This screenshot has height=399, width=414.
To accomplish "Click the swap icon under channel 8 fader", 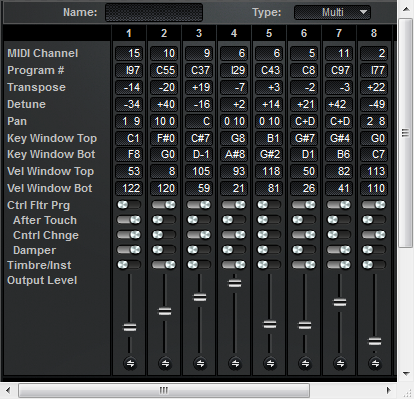I will click(x=375, y=363).
